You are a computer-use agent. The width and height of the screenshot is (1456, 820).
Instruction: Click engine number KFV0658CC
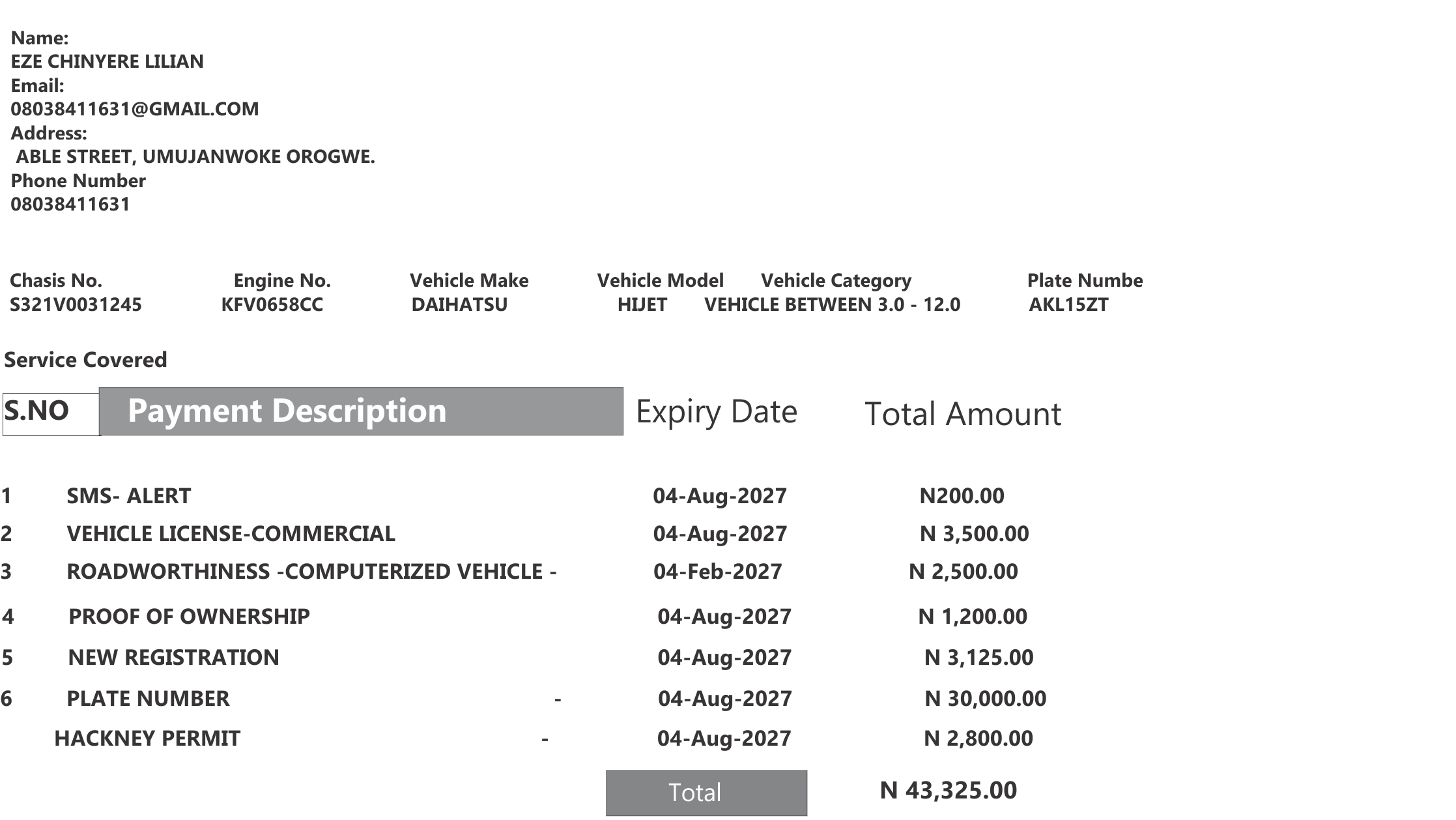(272, 305)
